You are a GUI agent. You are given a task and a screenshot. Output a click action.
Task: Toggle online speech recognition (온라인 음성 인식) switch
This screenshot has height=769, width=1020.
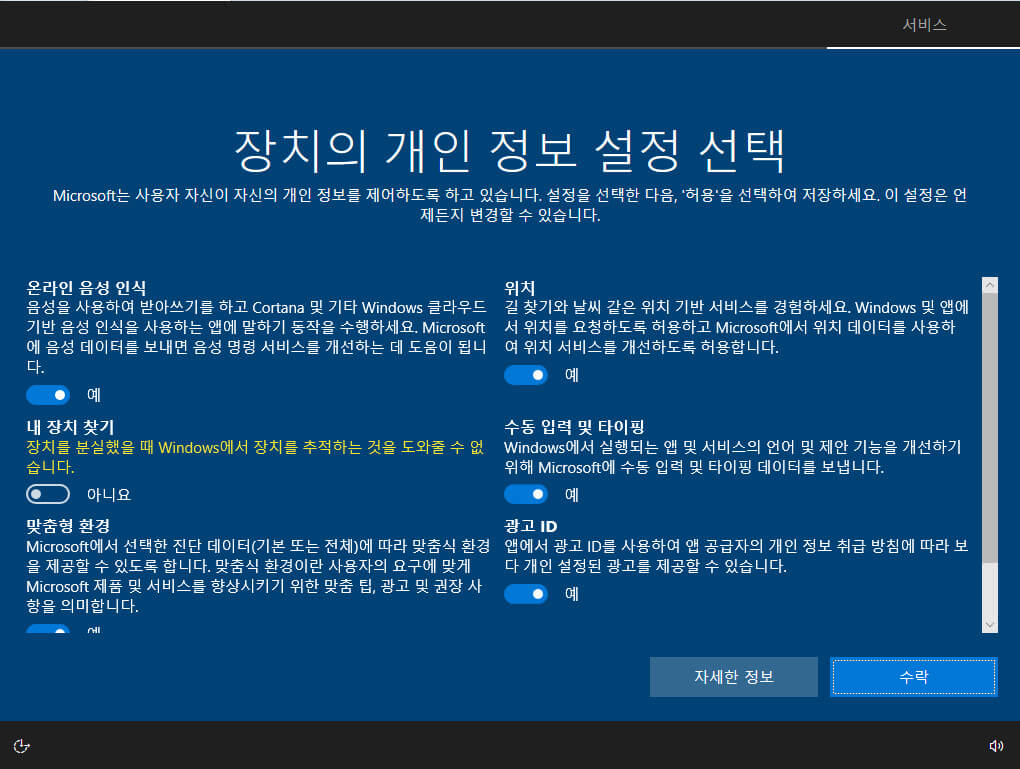click(x=48, y=395)
